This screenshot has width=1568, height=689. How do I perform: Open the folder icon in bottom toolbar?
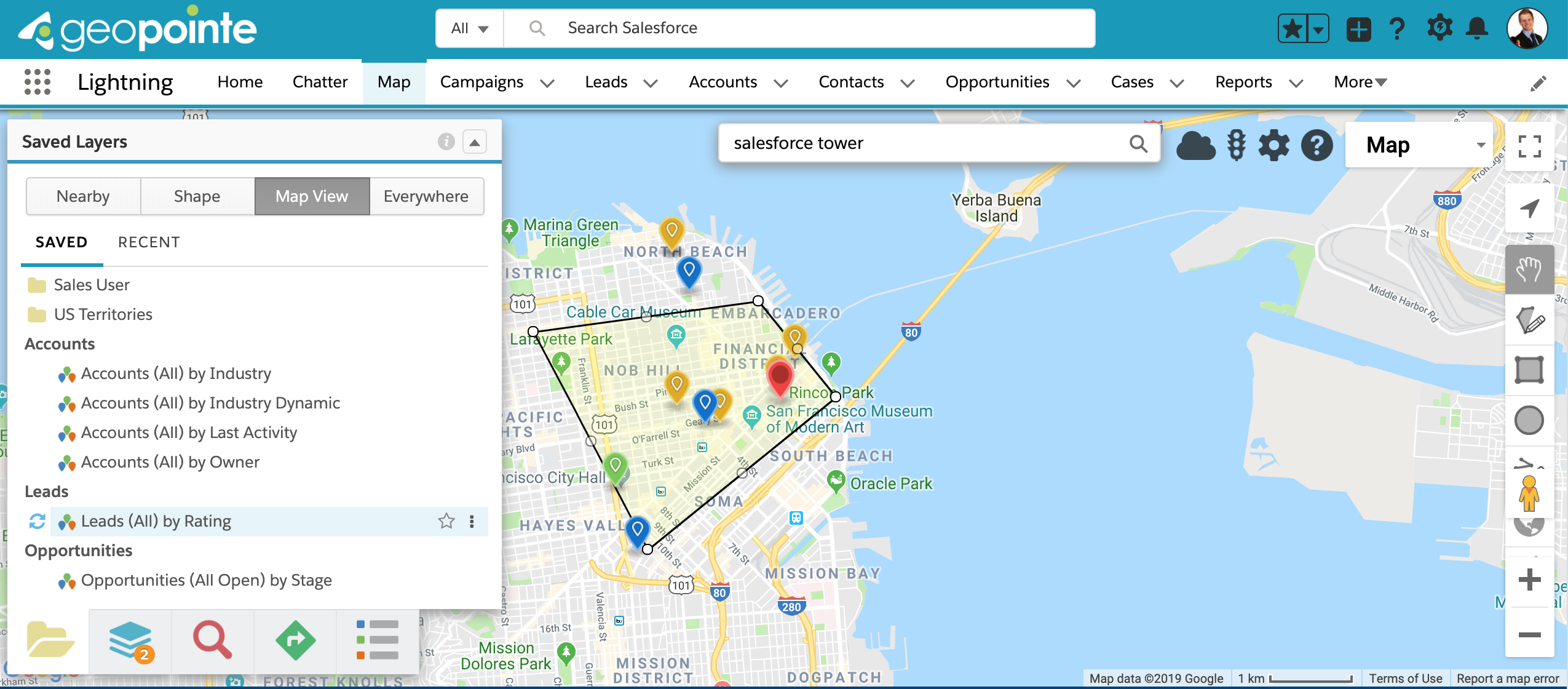tap(50, 640)
